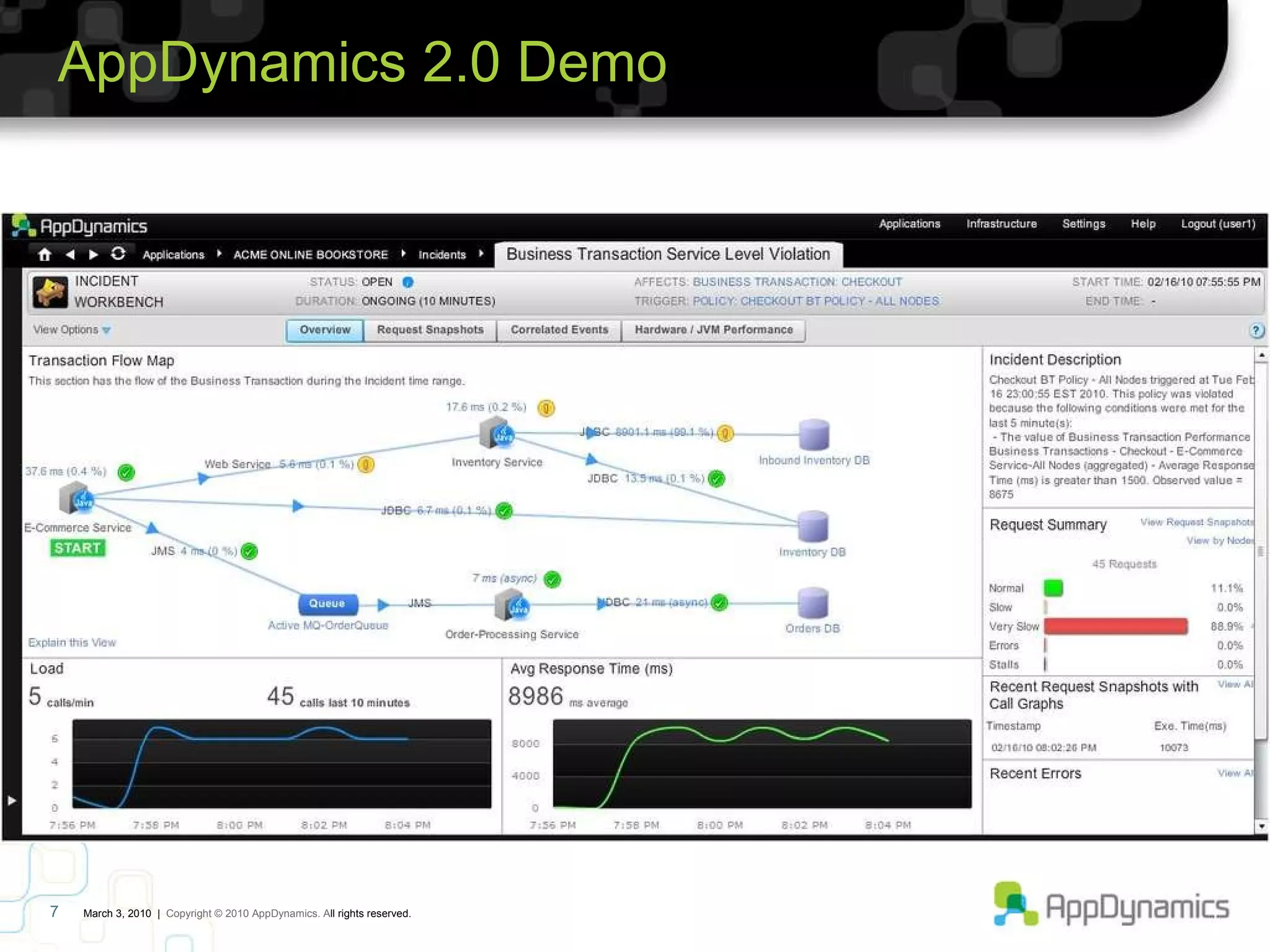The width and height of the screenshot is (1270, 952).
Task: Click green check on JMS 4 ms
Action: (249, 551)
